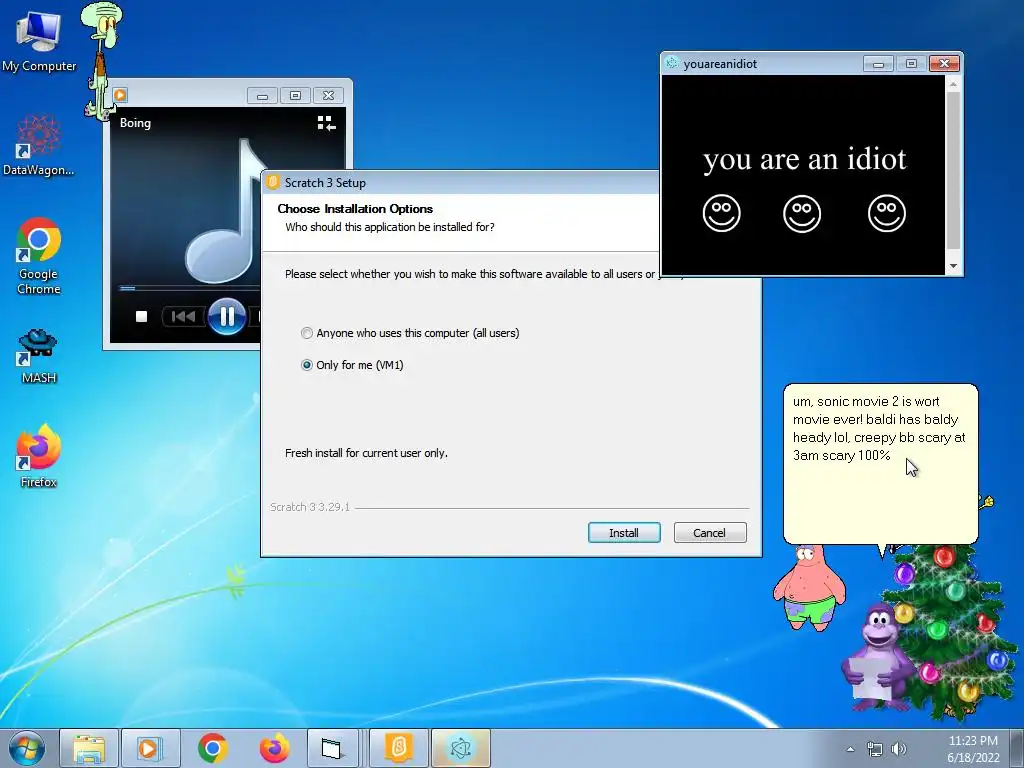This screenshot has height=768, width=1024.
Task: Open the network tray icon
Action: point(874,749)
